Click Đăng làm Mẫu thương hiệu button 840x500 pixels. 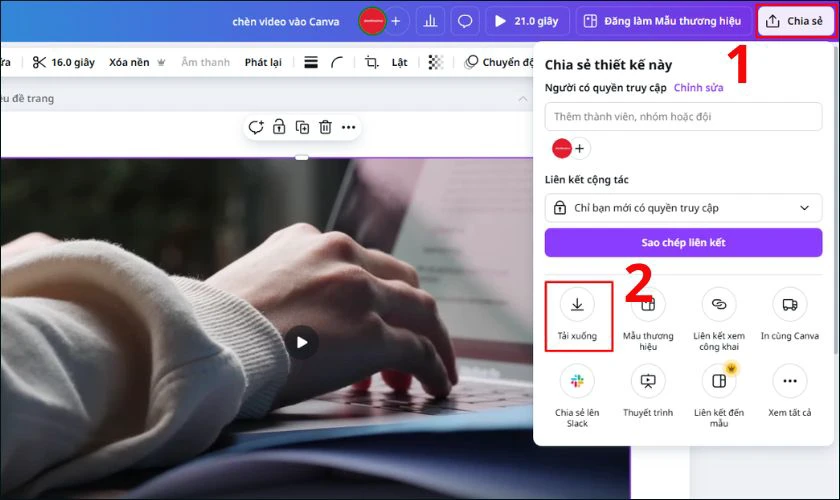[x=663, y=21]
